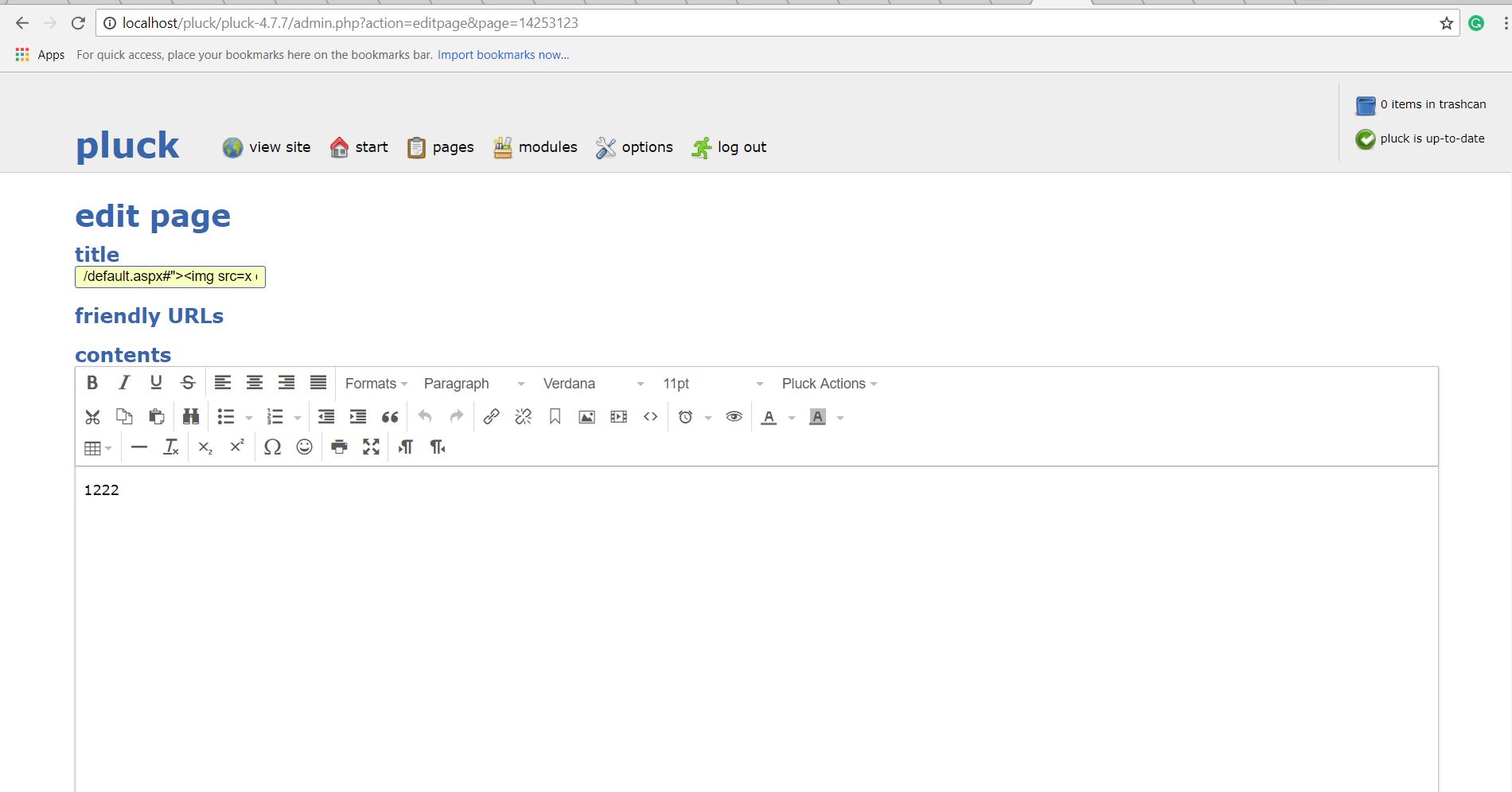Print the editor content
The height and width of the screenshot is (792, 1512).
pos(339,447)
